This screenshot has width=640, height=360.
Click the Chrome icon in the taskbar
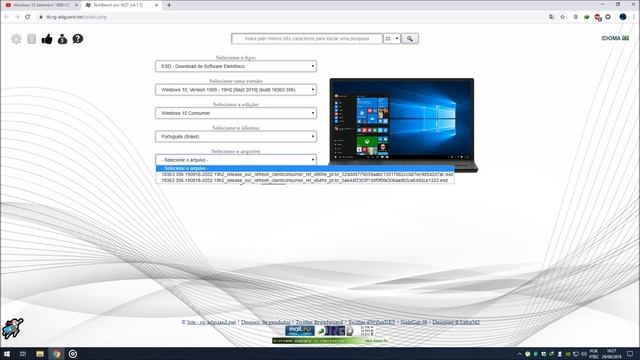pyautogui.click(x=56, y=354)
